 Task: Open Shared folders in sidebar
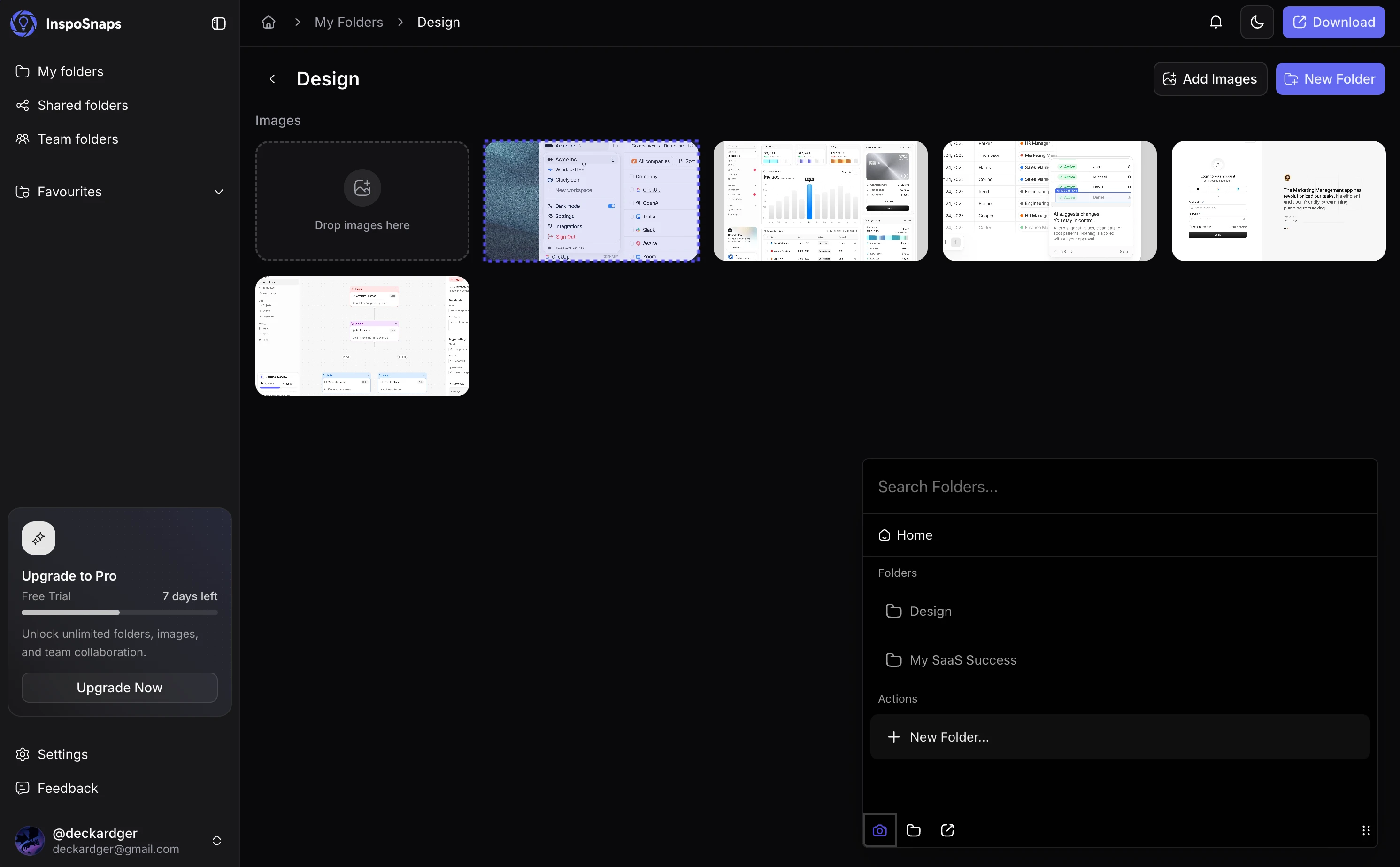pos(83,106)
